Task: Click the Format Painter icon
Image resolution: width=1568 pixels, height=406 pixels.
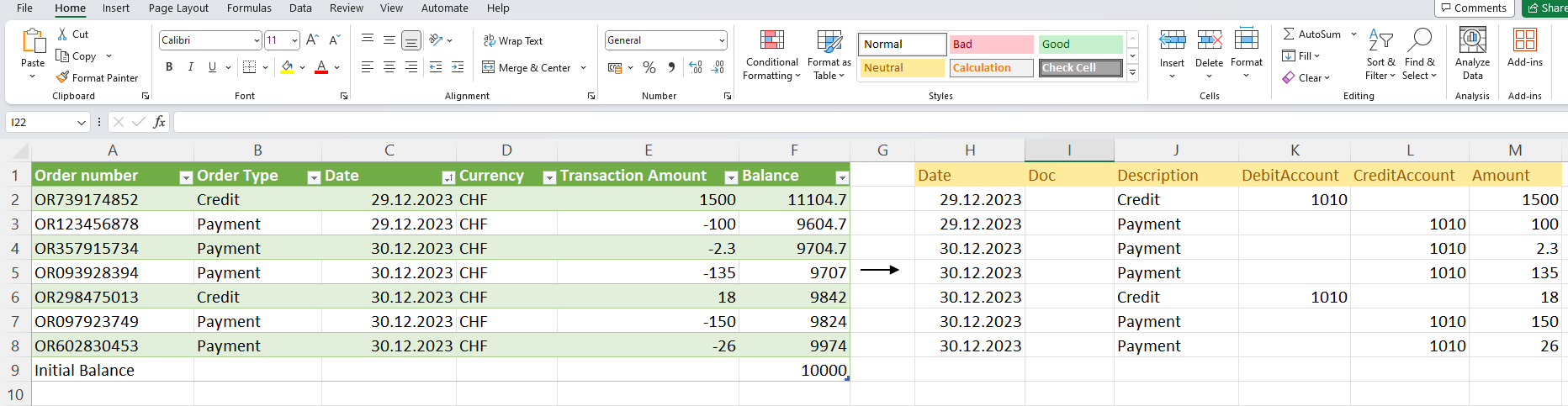Action: tap(63, 77)
